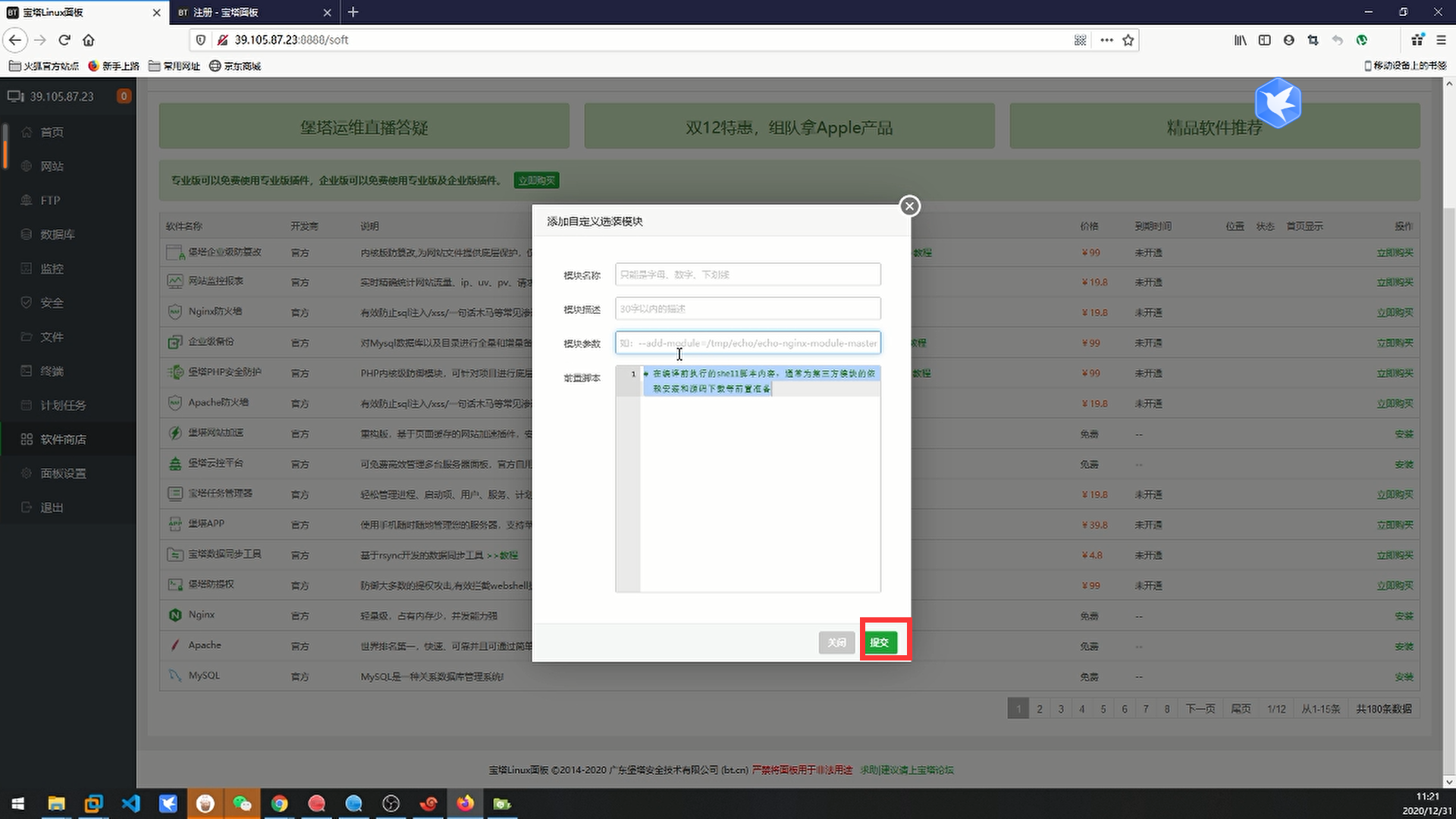Go to the browser home icon
This screenshot has height=819, width=1456.
[x=89, y=40]
